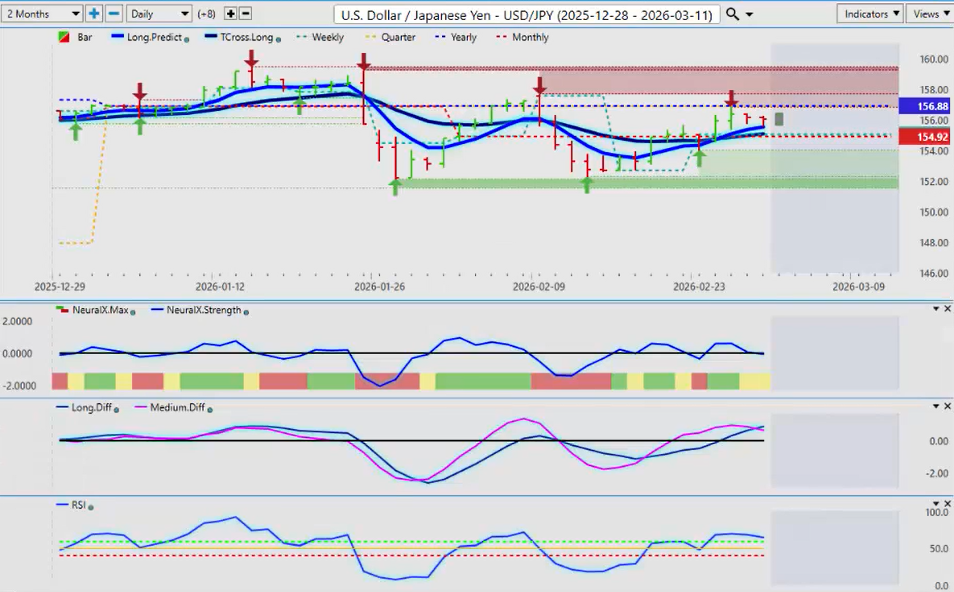Close the RSI indicator panel

point(947,504)
